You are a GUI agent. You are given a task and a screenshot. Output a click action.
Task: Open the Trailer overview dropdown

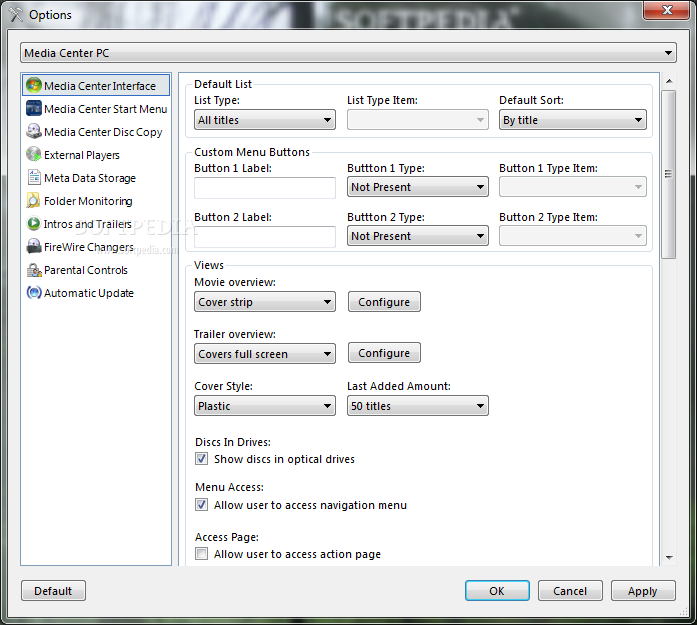tap(265, 354)
